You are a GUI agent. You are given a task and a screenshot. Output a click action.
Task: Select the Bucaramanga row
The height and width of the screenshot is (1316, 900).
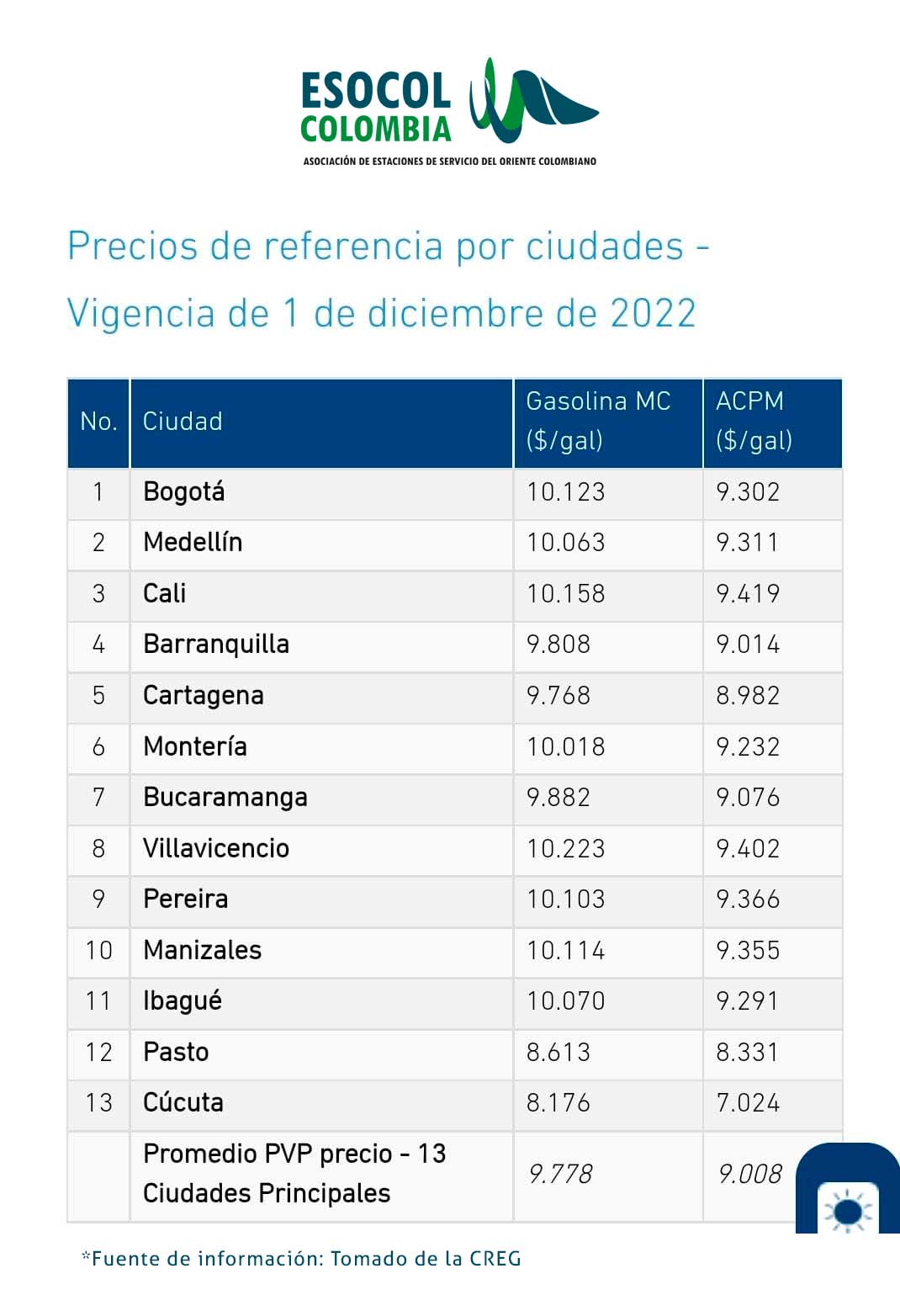(225, 797)
